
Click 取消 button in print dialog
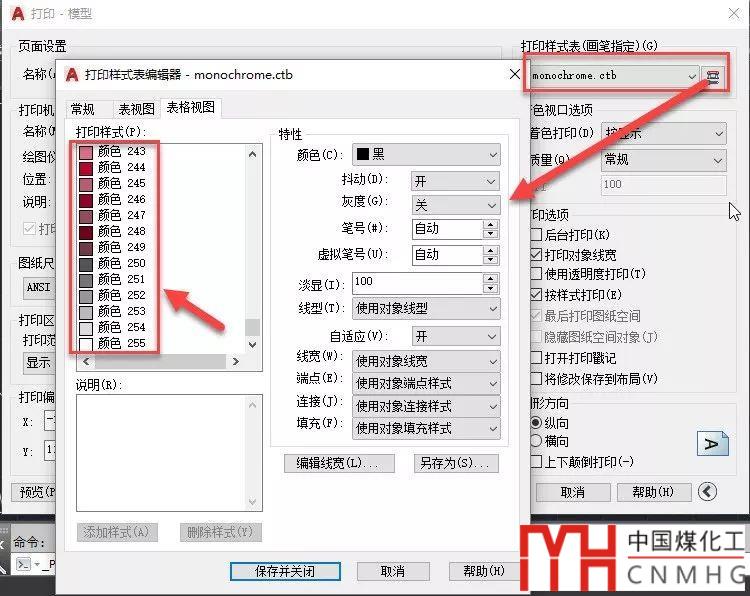tap(573, 492)
